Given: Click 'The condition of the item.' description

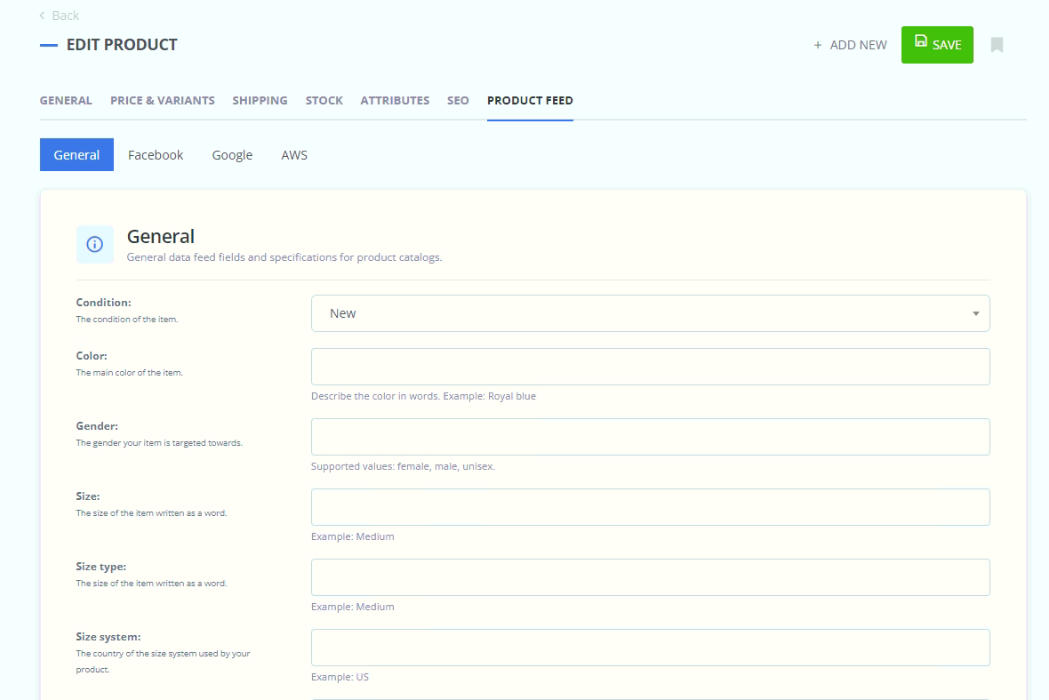Looking at the screenshot, I should pyautogui.click(x=126, y=319).
